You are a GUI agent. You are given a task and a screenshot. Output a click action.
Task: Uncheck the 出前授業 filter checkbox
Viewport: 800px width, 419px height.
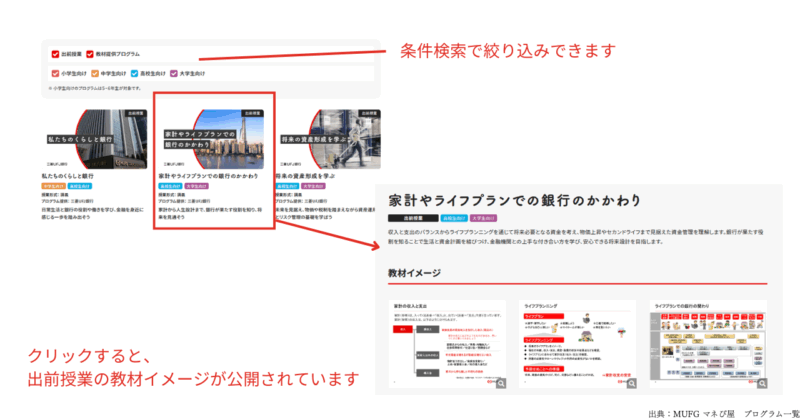click(55, 54)
